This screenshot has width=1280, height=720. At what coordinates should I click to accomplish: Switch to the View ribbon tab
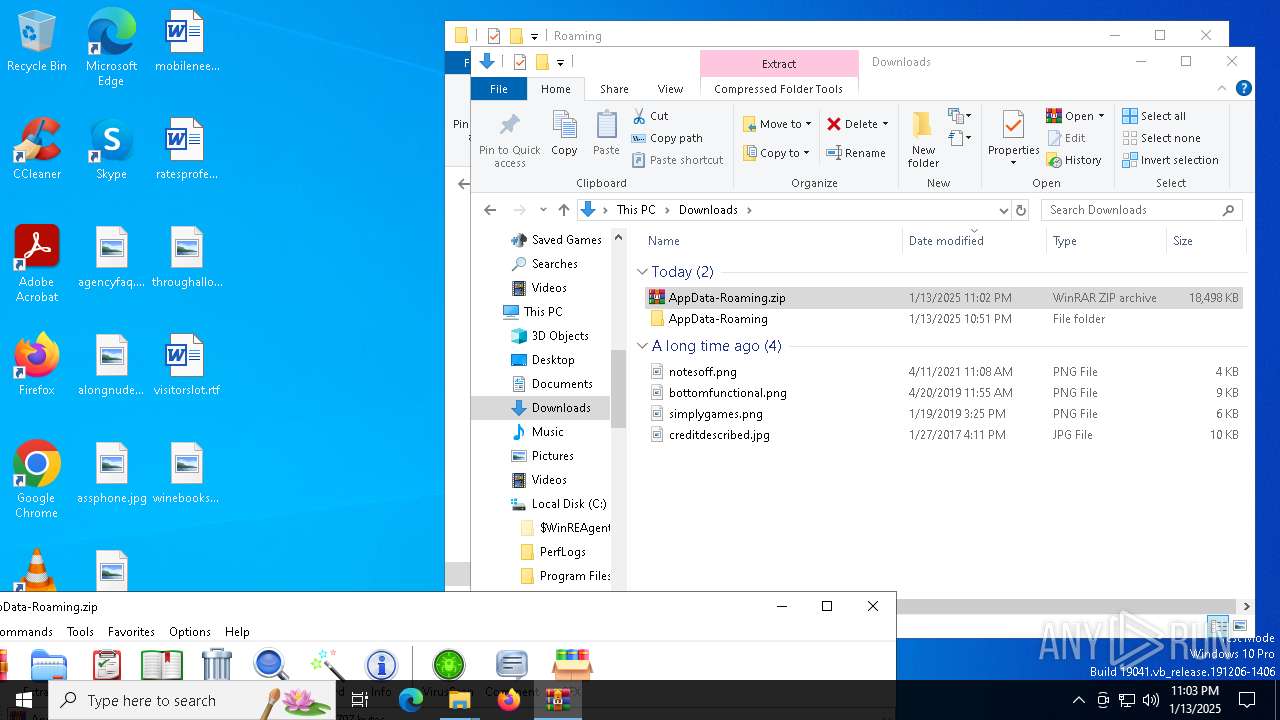671,89
